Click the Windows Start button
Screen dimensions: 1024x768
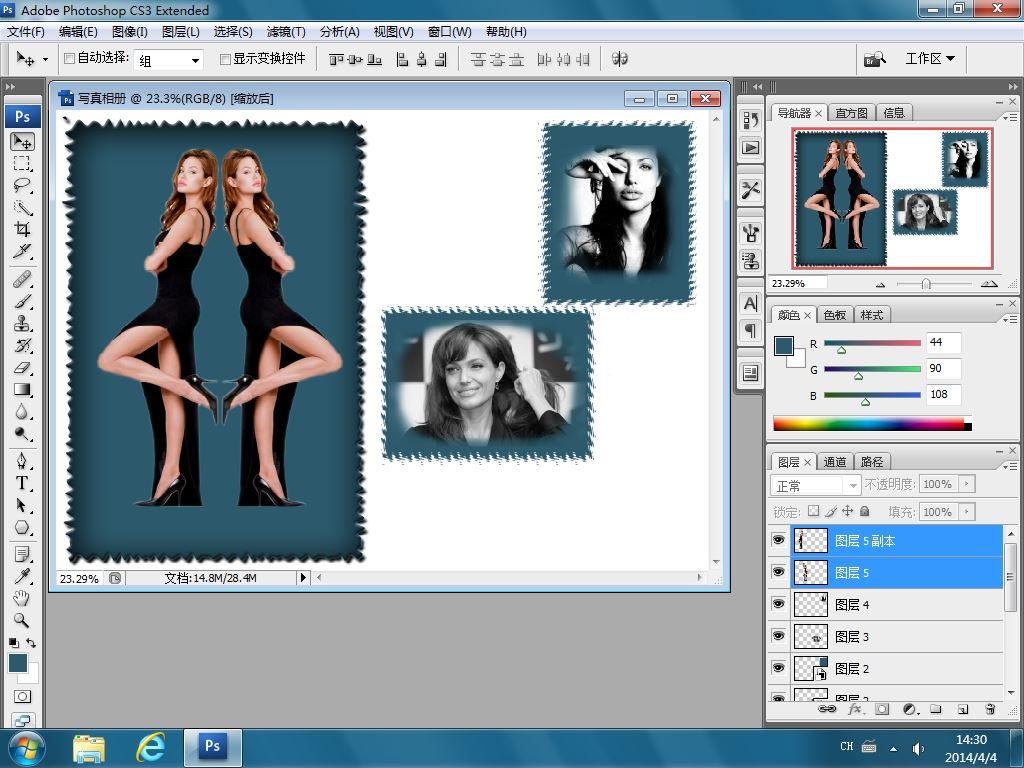[27, 748]
